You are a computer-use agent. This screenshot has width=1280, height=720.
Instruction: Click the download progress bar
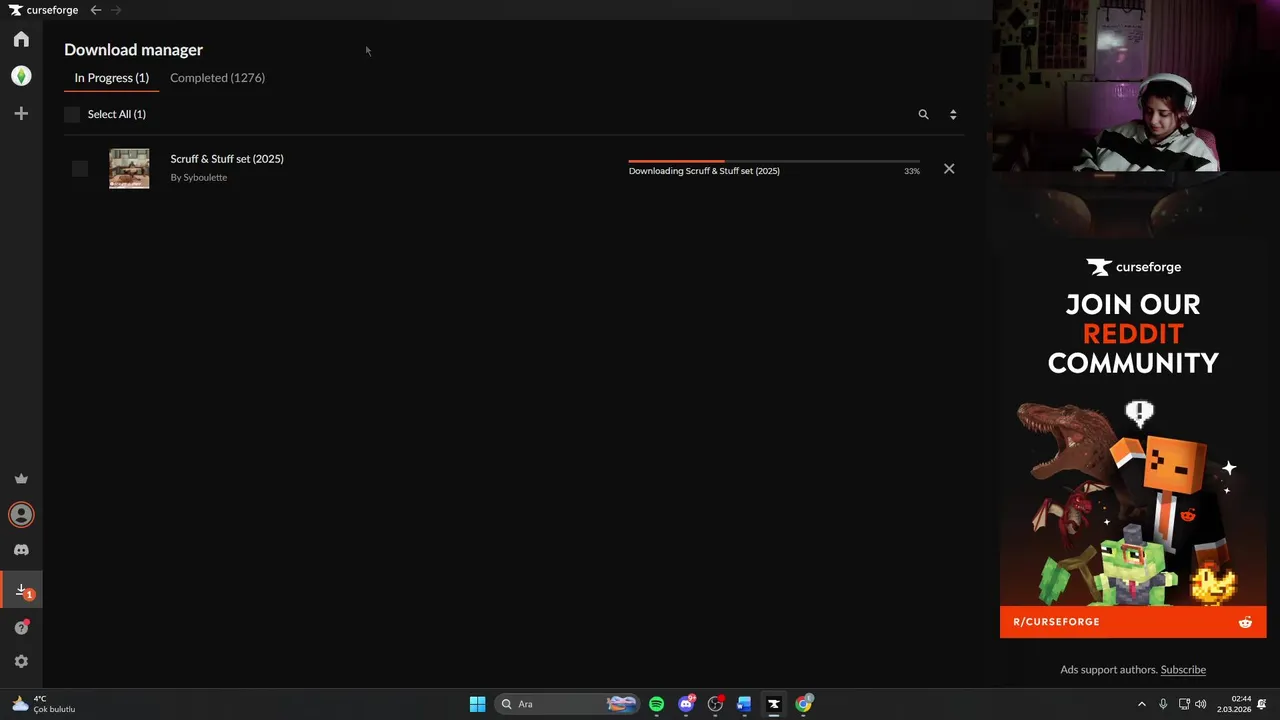click(774, 161)
